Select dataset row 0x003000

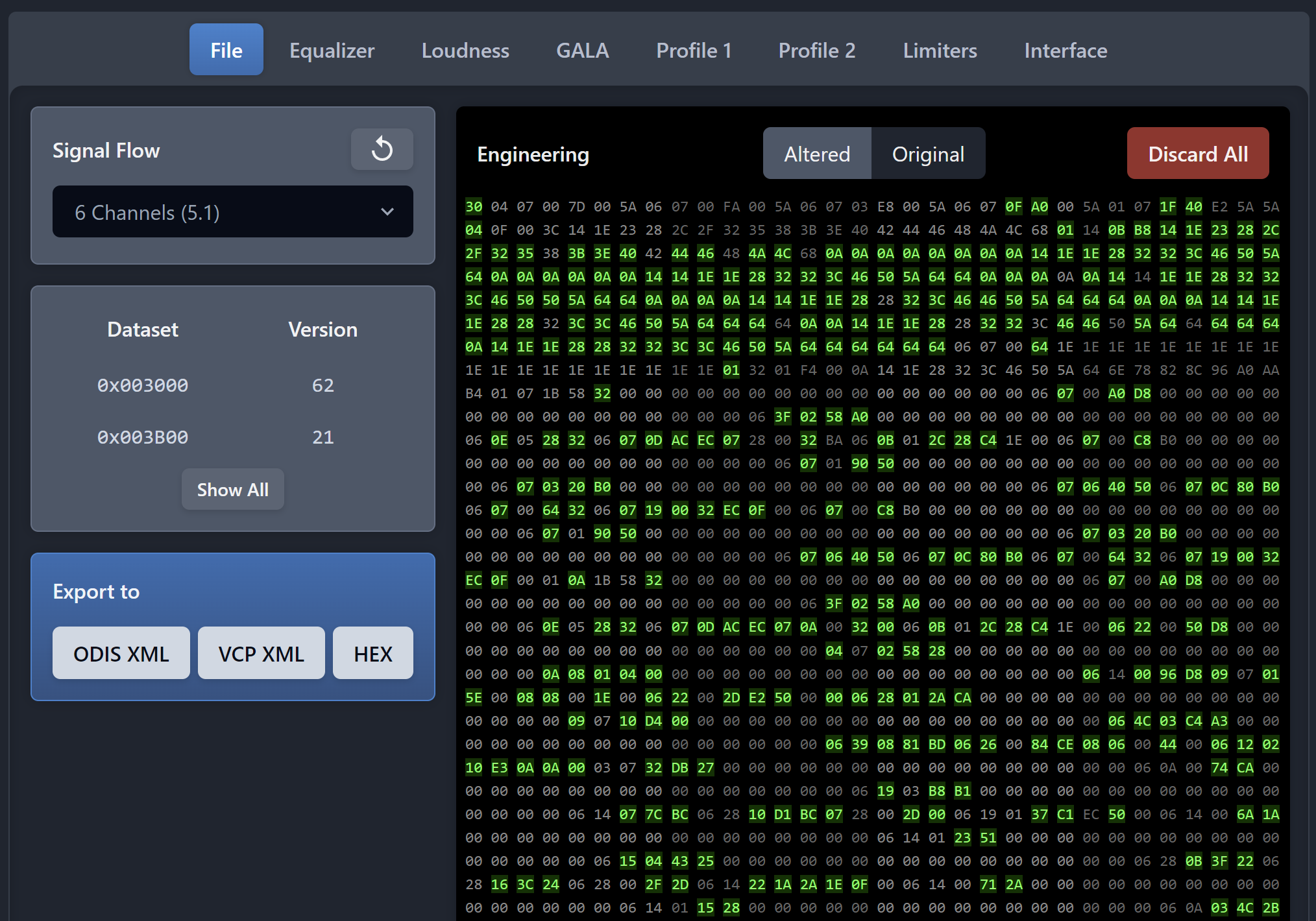(143, 385)
